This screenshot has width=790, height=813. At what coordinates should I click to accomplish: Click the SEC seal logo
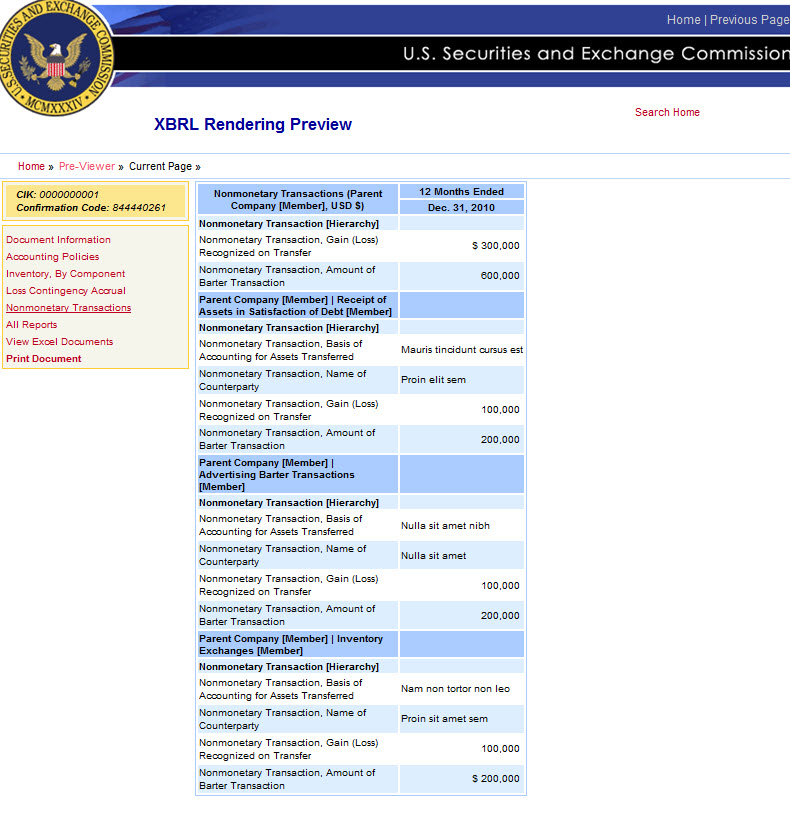pyautogui.click(x=54, y=56)
